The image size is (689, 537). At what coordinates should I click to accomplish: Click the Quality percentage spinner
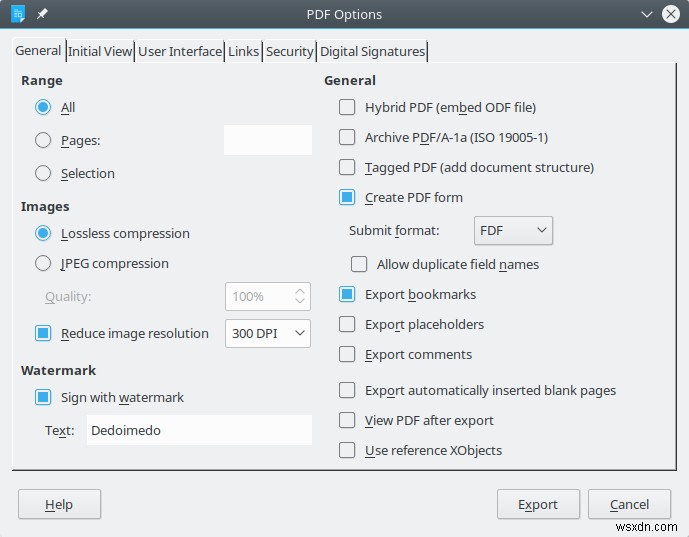(267, 296)
